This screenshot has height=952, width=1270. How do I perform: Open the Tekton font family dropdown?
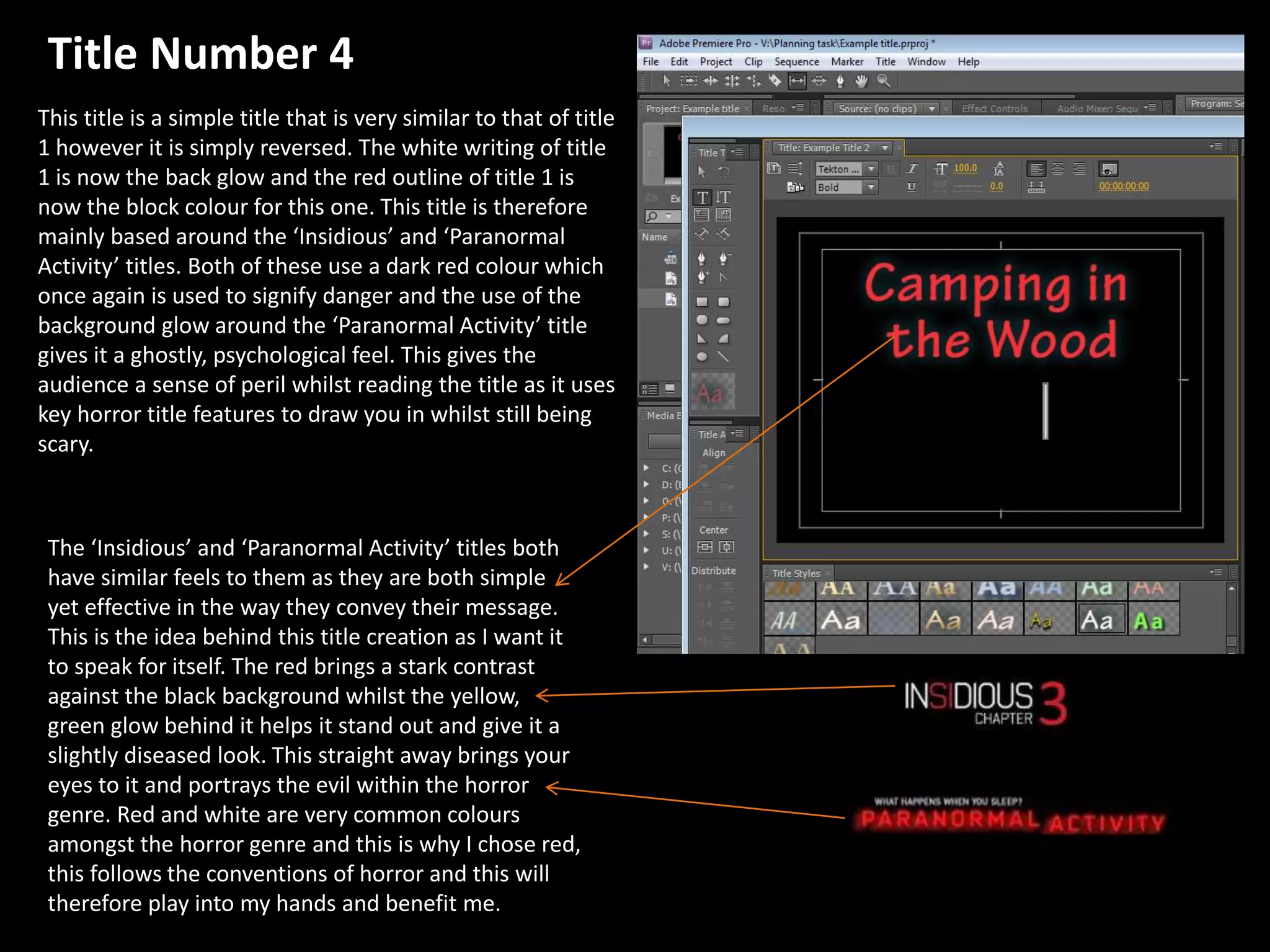click(x=871, y=169)
